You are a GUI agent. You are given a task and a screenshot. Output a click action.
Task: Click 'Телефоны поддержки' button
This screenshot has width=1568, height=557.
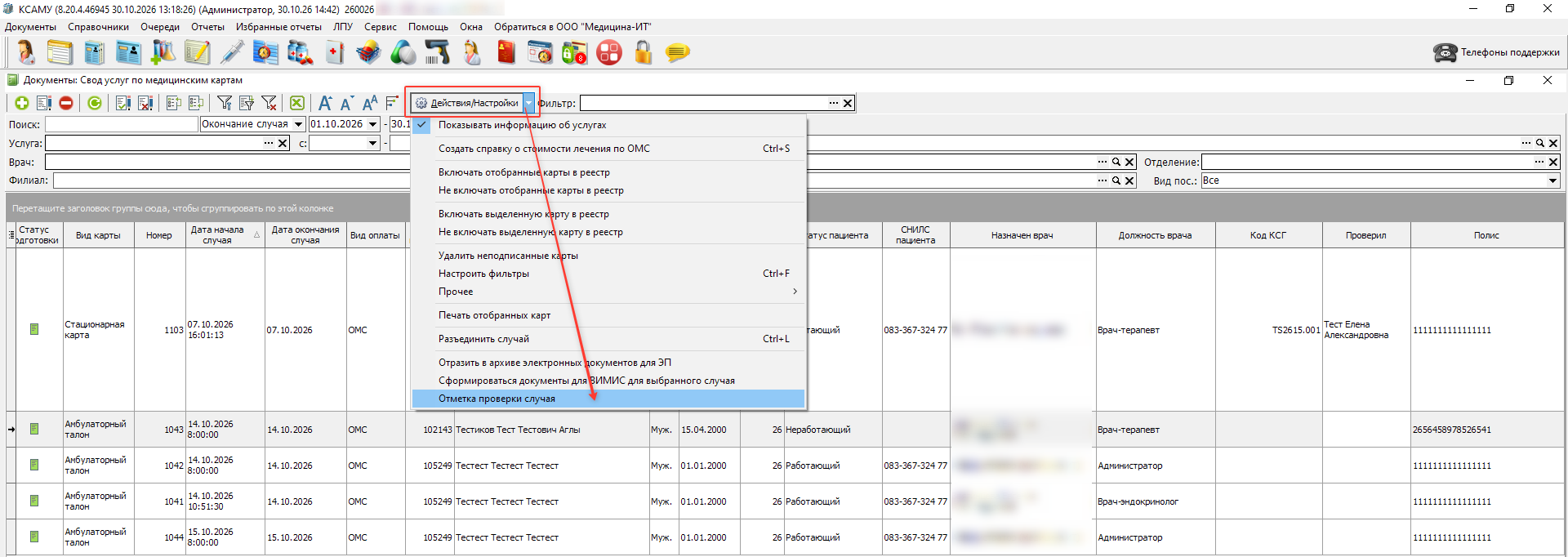coord(1496,52)
